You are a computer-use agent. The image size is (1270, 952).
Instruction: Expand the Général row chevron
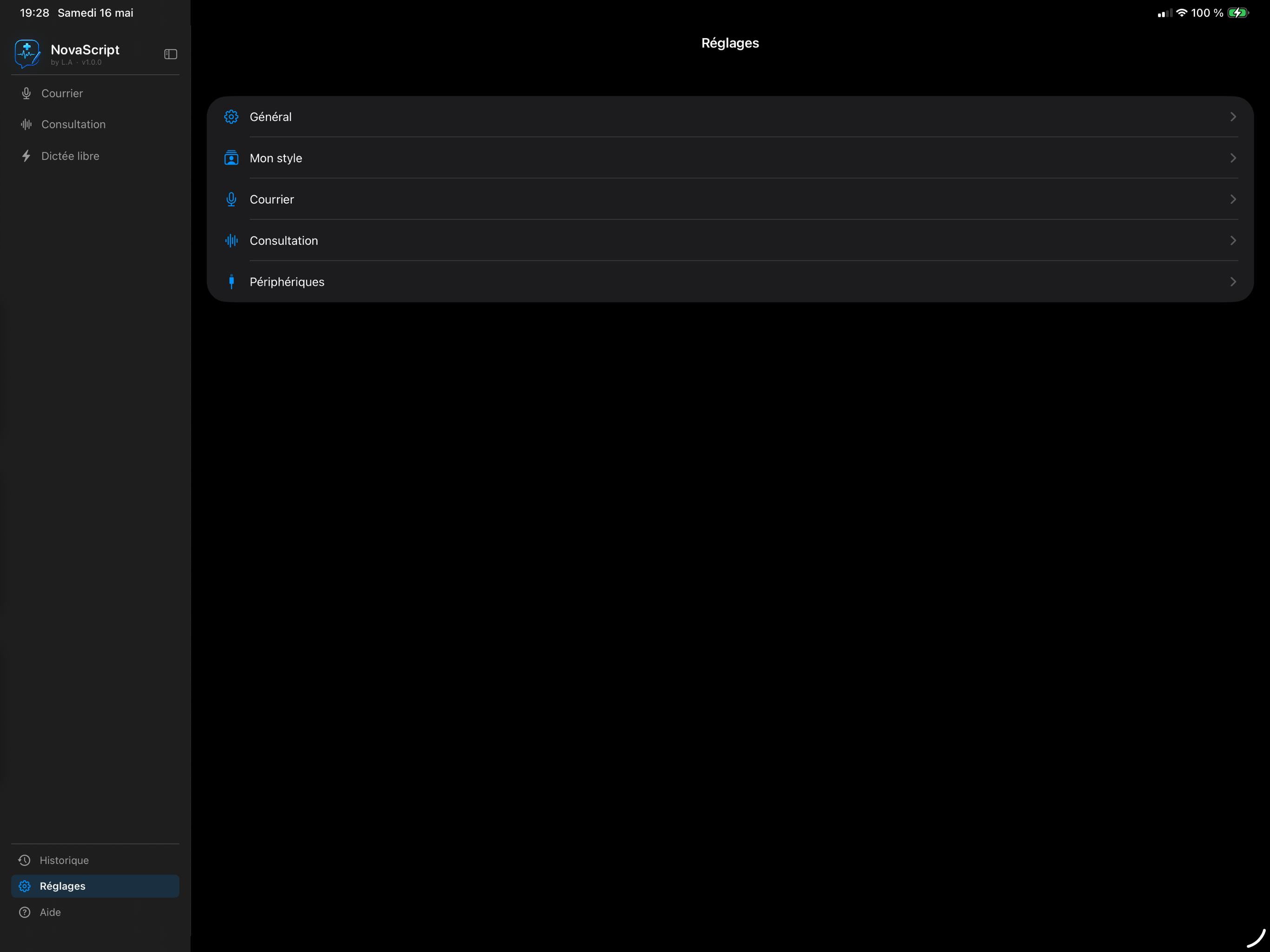1233,117
